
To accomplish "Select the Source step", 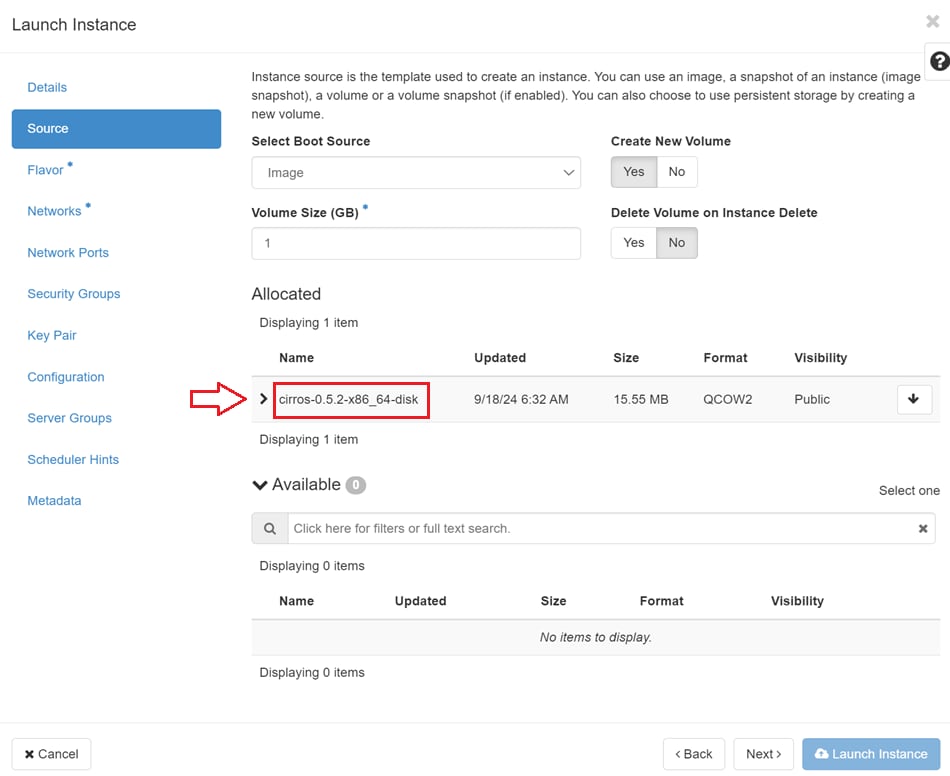I will (x=116, y=128).
